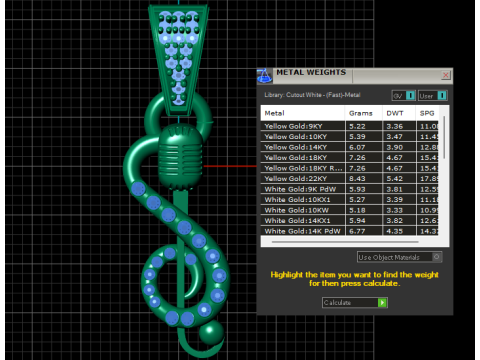The image size is (480, 360).
Task: Click the 3.36 DWT cell
Action: tap(399, 126)
